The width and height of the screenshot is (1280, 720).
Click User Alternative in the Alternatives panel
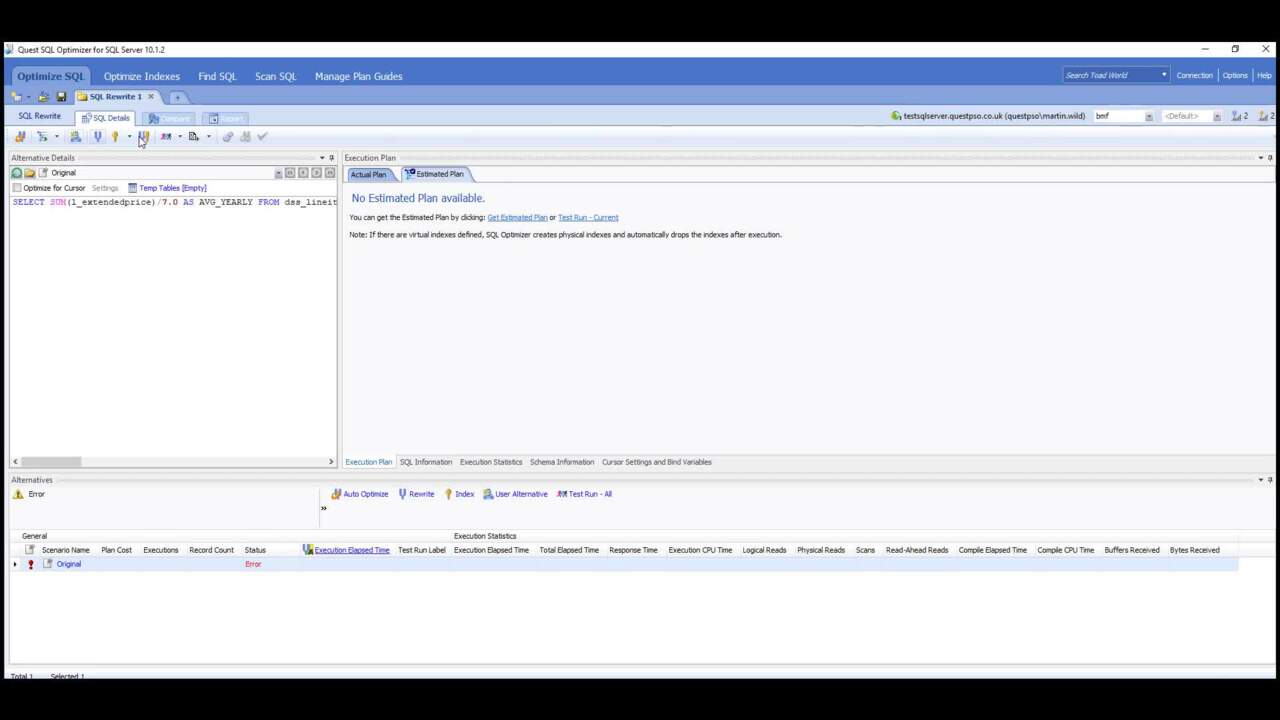[x=515, y=494]
